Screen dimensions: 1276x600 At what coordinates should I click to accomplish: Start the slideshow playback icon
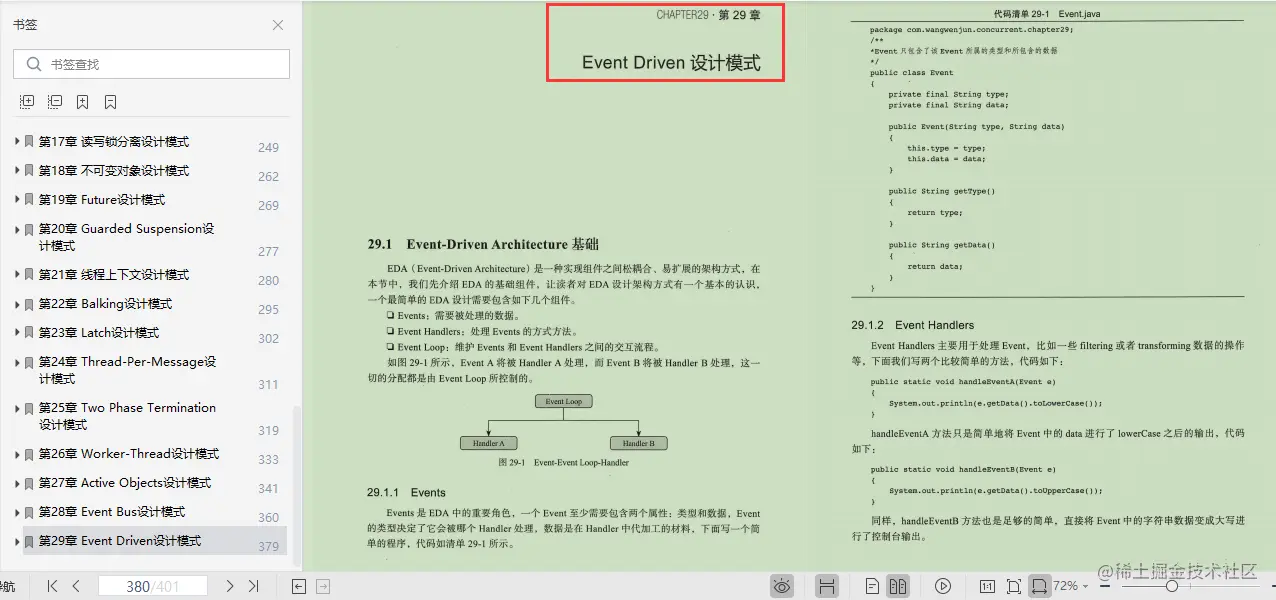(943, 586)
